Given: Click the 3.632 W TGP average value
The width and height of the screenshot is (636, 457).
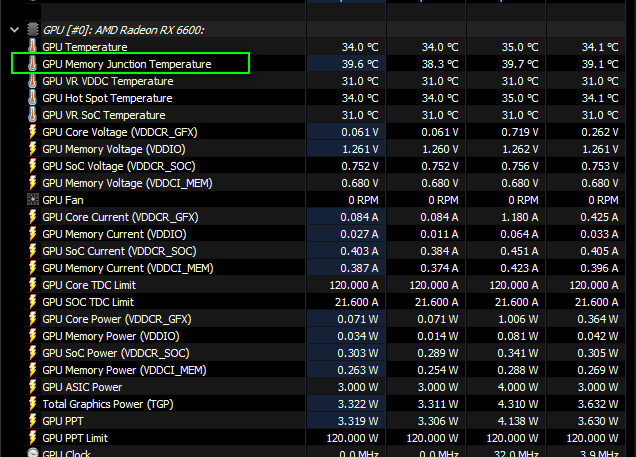Looking at the screenshot, I should [598, 405].
